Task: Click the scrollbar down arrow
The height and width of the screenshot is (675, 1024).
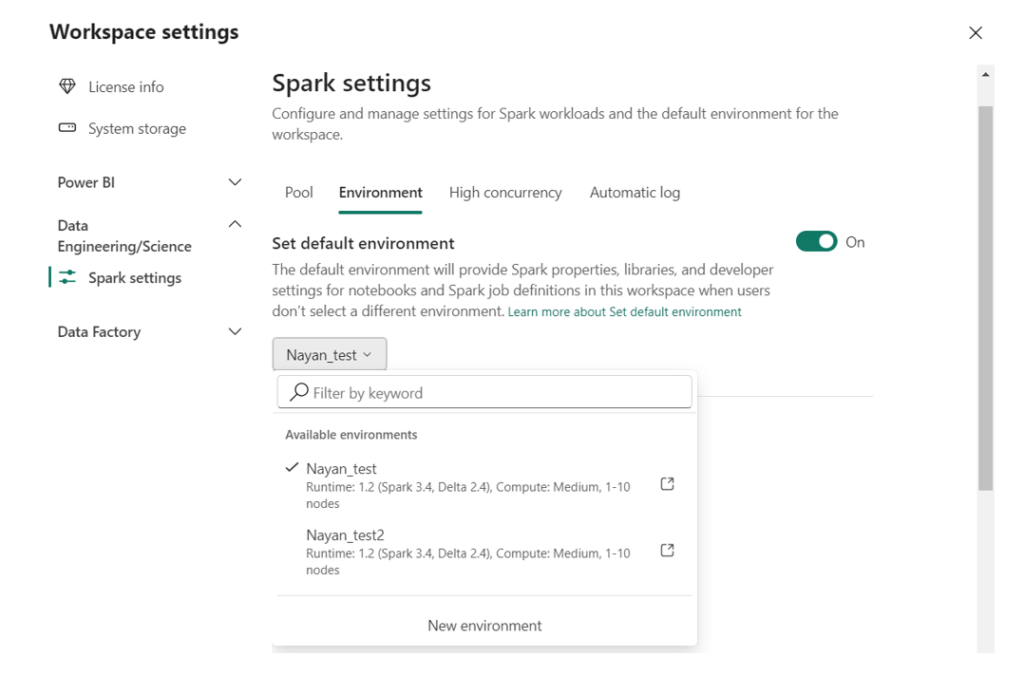Action: 985,645
